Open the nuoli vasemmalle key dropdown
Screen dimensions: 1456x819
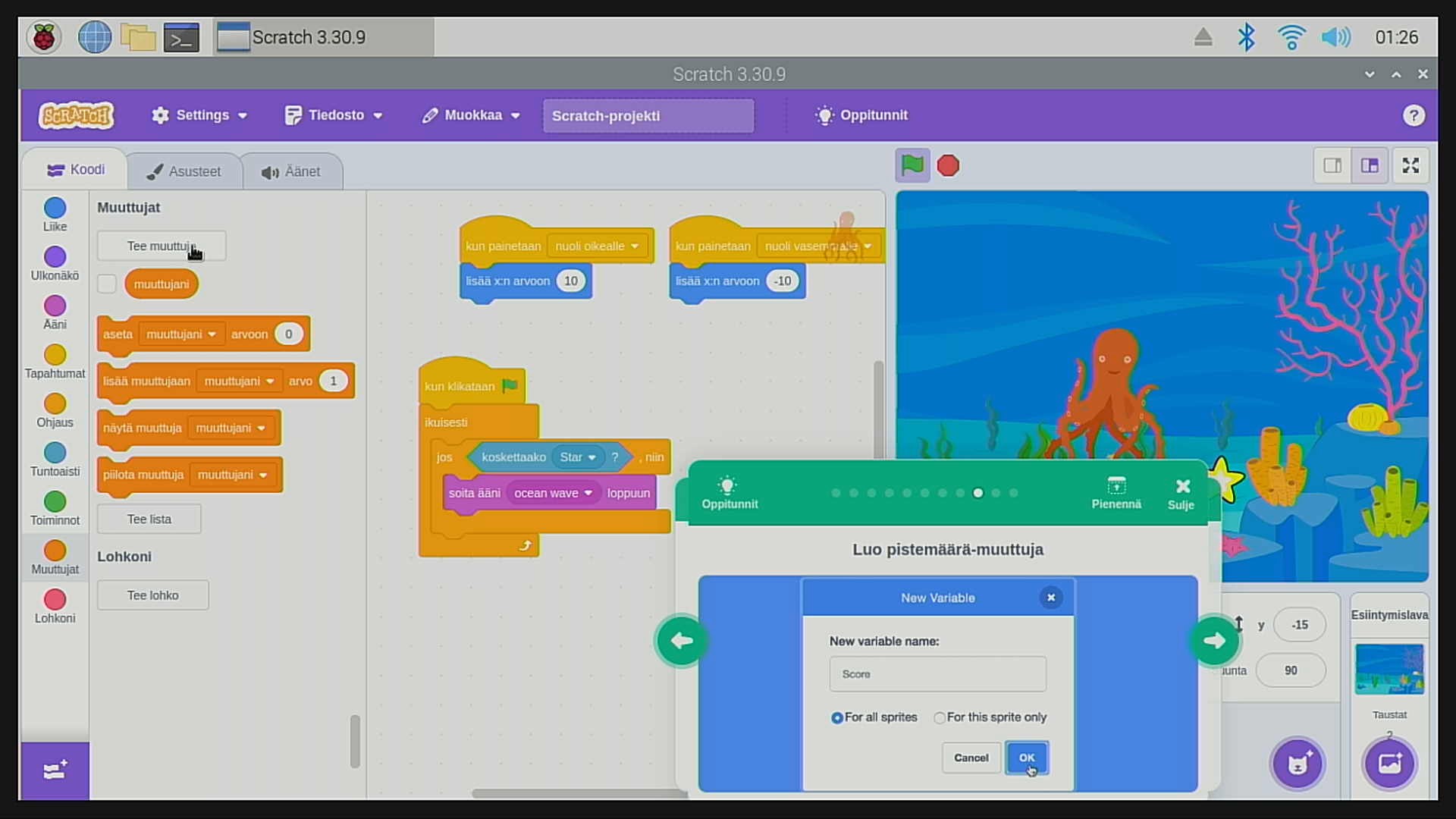point(819,246)
